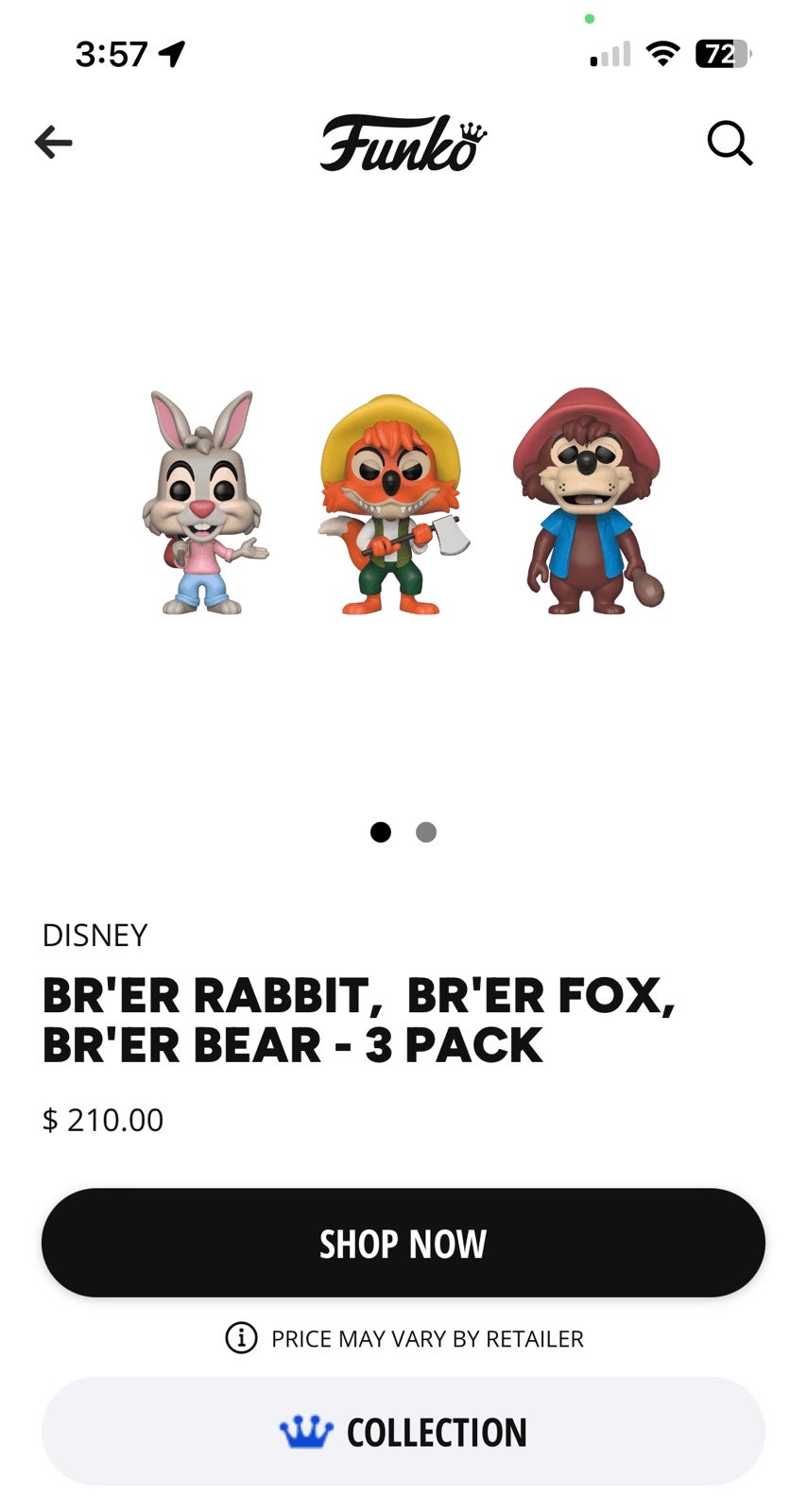Tap the Disney brand label
Image resolution: width=807 pixels, height=1512 pixels.
(95, 935)
